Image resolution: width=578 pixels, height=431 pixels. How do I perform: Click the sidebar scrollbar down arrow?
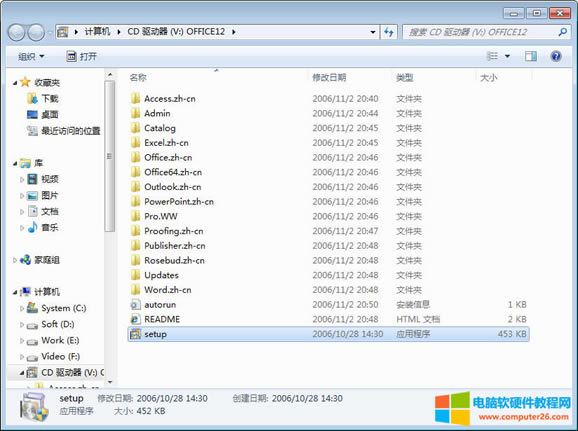click(x=110, y=382)
